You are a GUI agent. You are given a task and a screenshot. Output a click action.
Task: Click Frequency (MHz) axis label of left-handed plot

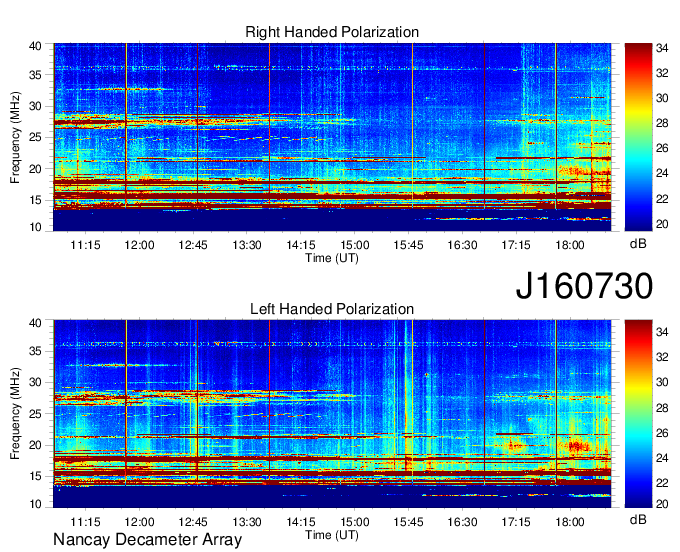15,414
